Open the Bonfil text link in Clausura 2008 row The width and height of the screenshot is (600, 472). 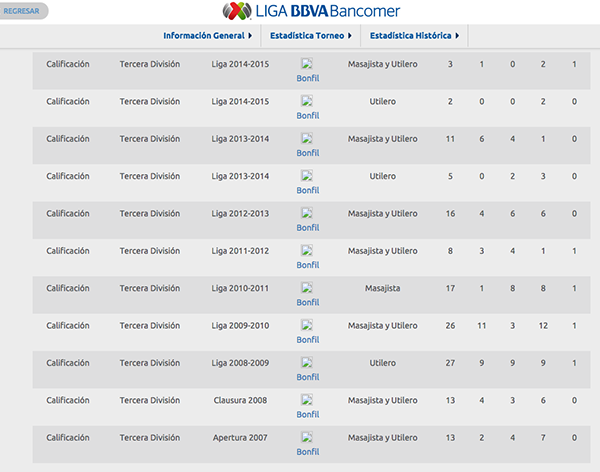pyautogui.click(x=308, y=415)
